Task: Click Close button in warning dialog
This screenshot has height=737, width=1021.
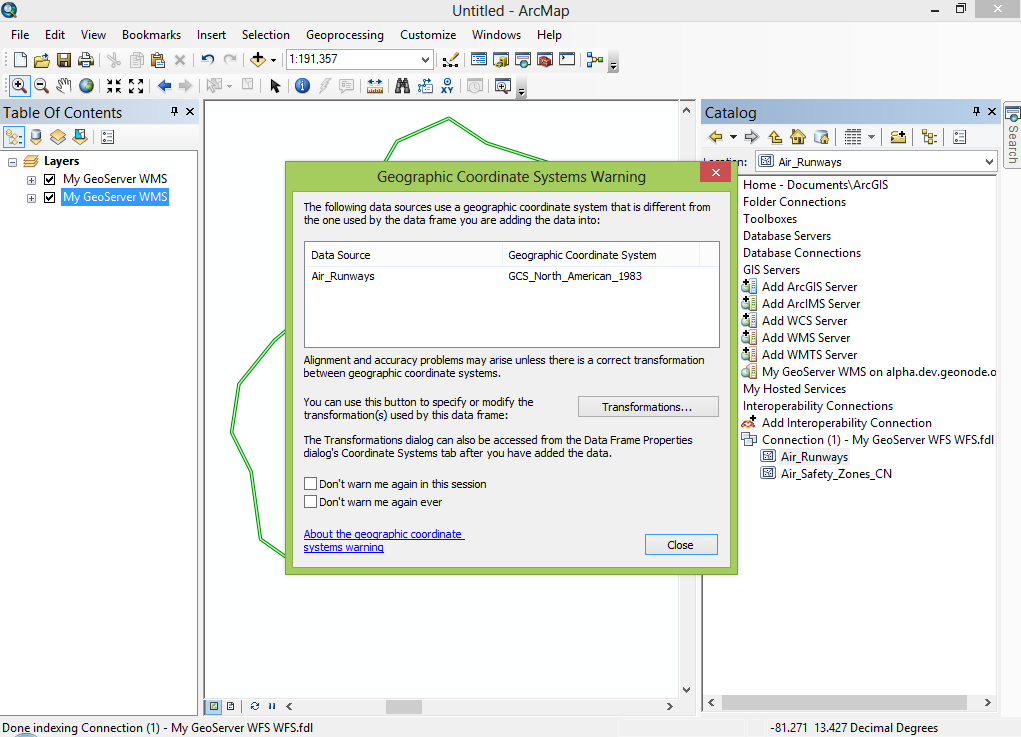Action: pyautogui.click(x=681, y=545)
